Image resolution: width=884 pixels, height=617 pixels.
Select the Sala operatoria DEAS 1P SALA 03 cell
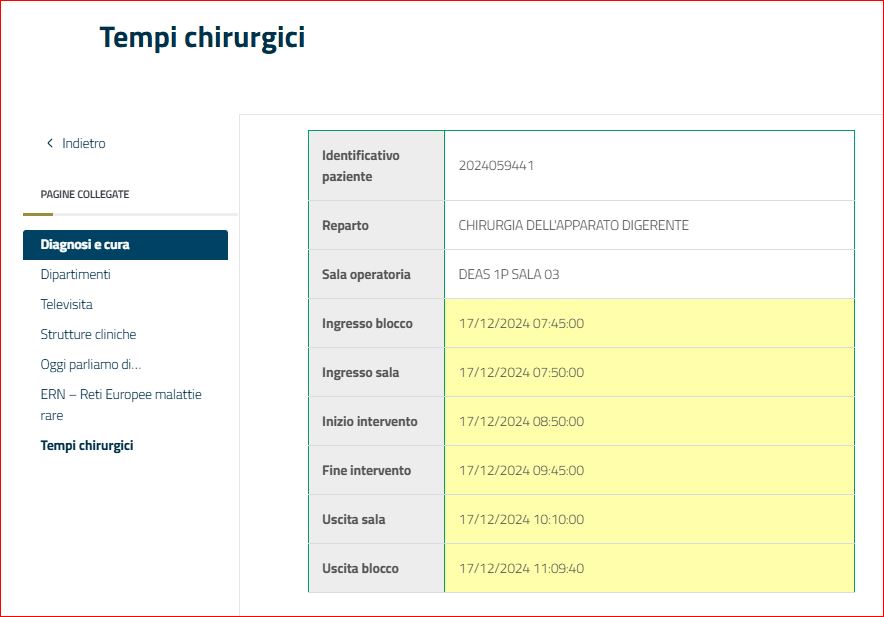click(509, 273)
